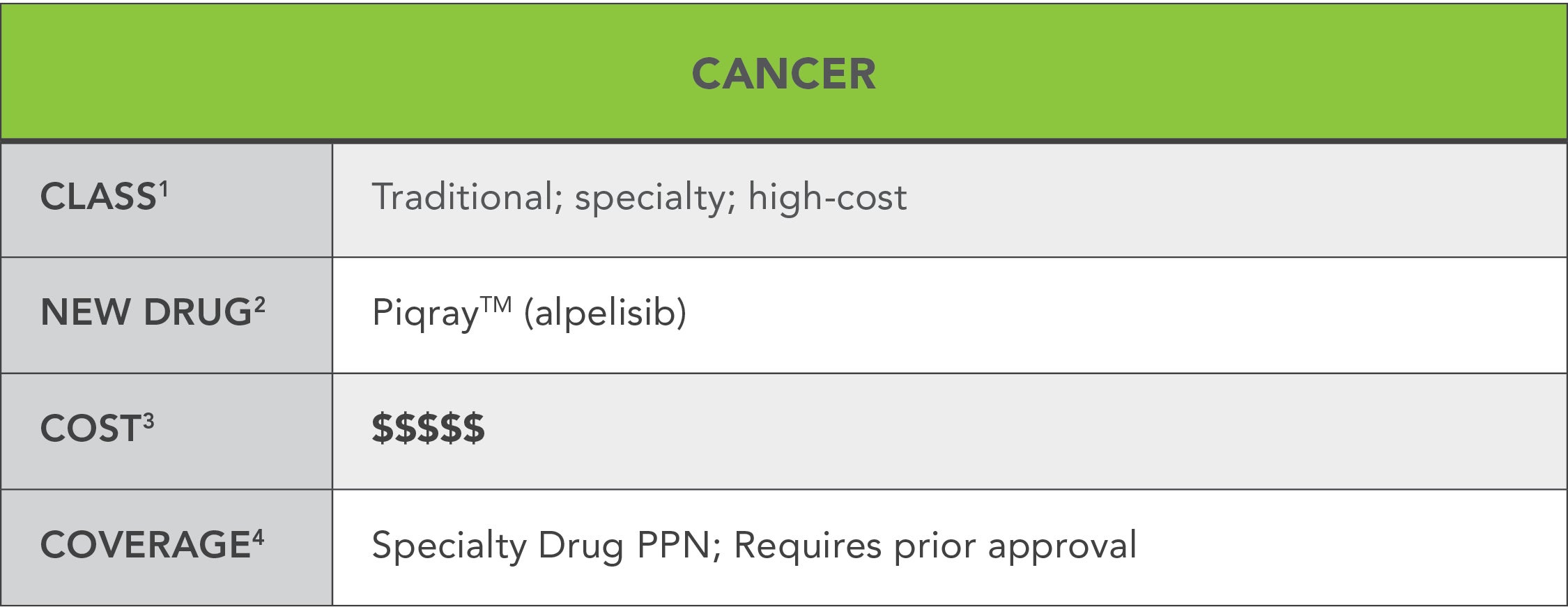Image resolution: width=1568 pixels, height=616 pixels.
Task: Click the TM trademark symbol after Piqray
Action: (496, 305)
